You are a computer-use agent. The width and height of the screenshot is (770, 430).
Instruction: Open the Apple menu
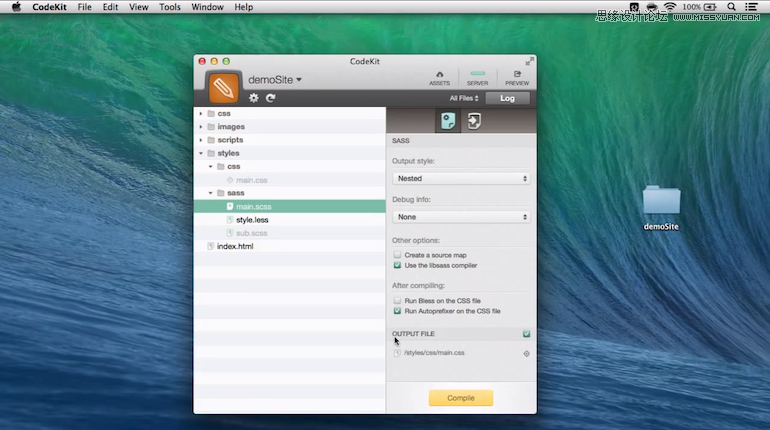[16, 7]
